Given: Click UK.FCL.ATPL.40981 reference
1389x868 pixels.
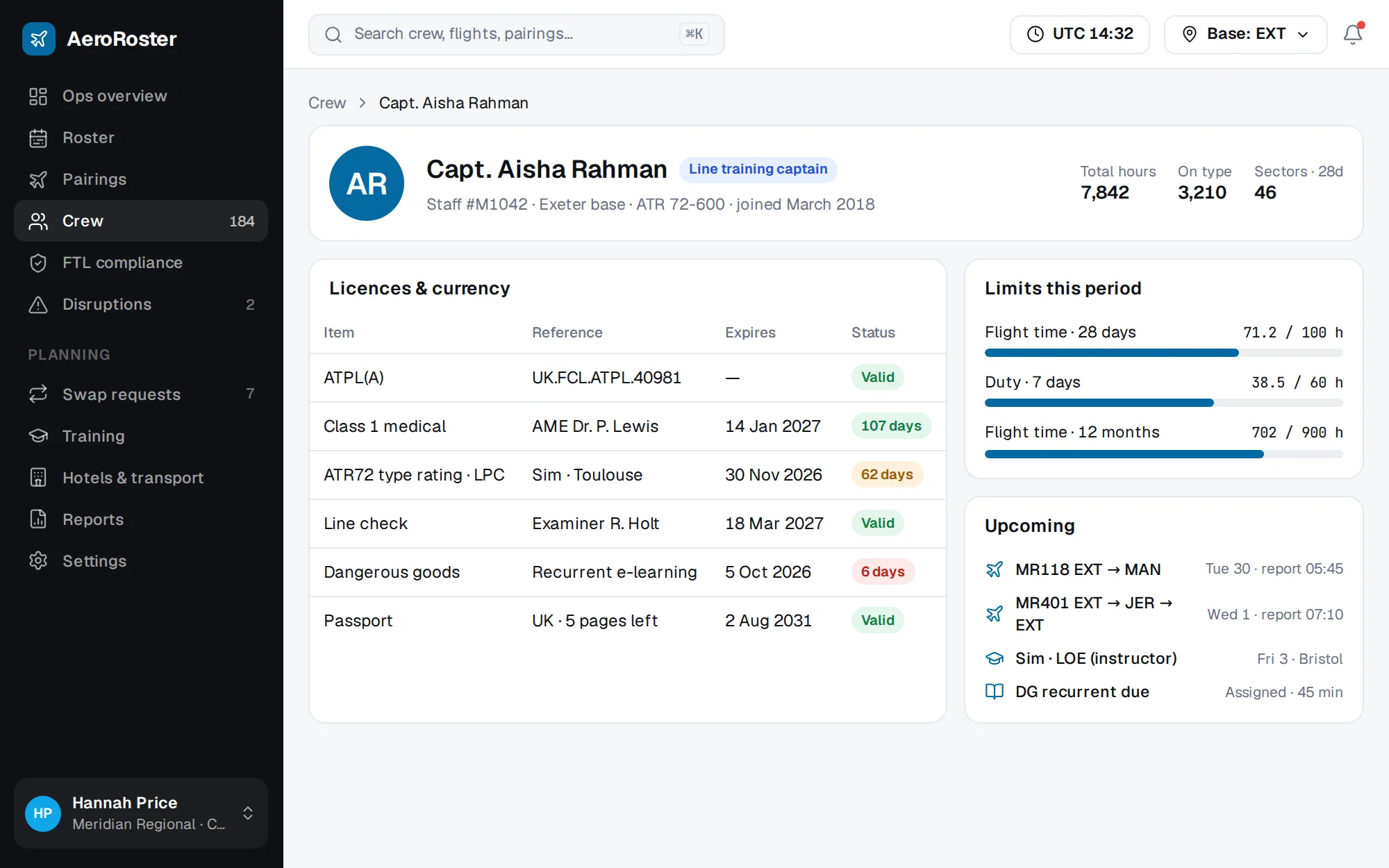Looking at the screenshot, I should [x=606, y=378].
